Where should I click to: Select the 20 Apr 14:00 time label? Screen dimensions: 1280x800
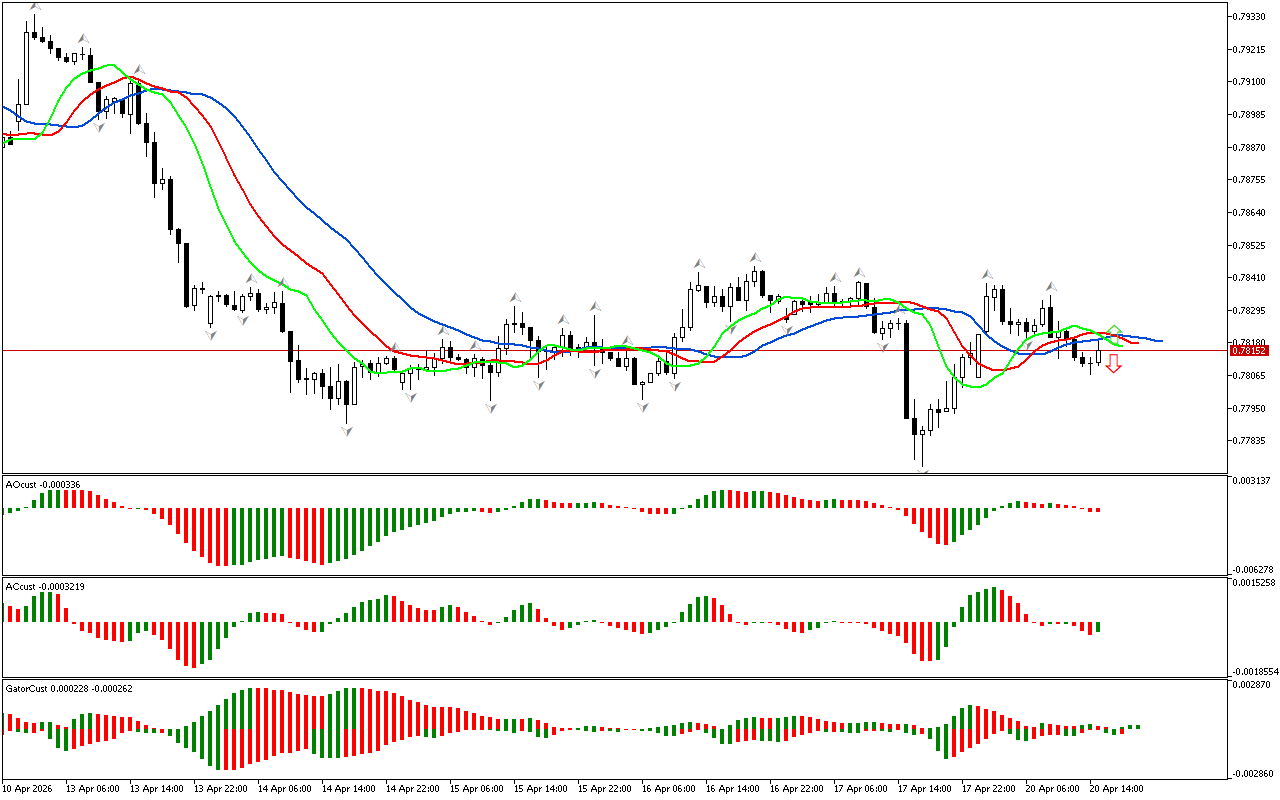pyautogui.click(x=1117, y=789)
